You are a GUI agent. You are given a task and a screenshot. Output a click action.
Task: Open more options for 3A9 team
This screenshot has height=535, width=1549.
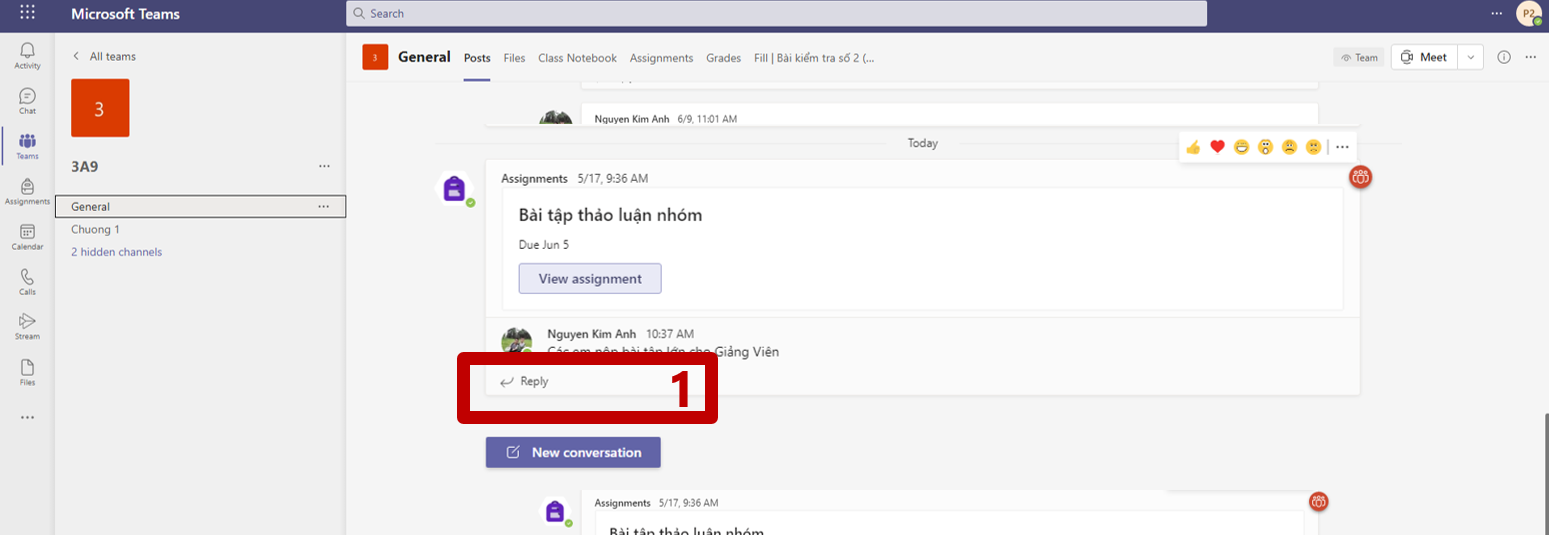(x=323, y=166)
